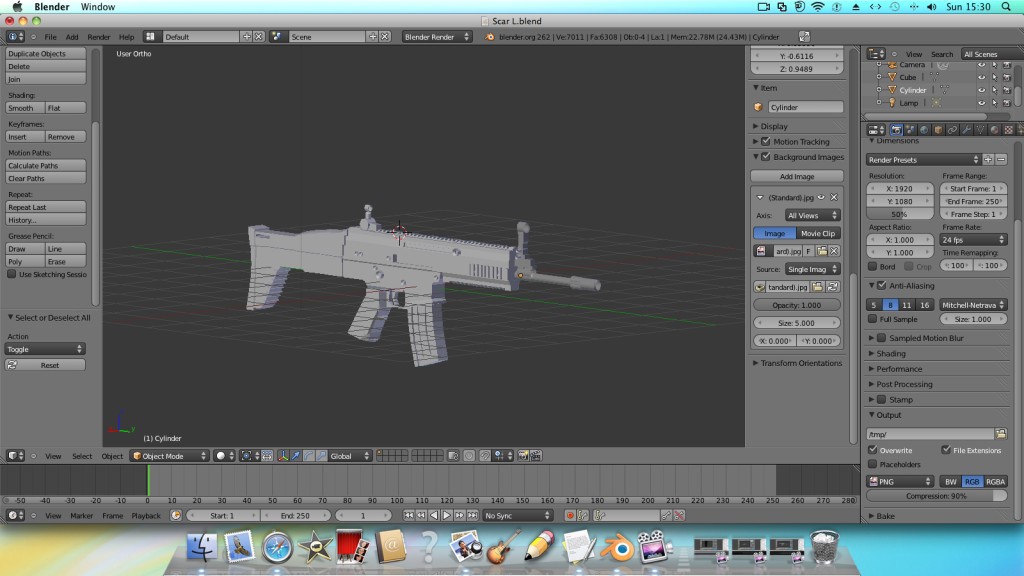Click the World properties globe icon
The image size is (1024, 576).
925,129
